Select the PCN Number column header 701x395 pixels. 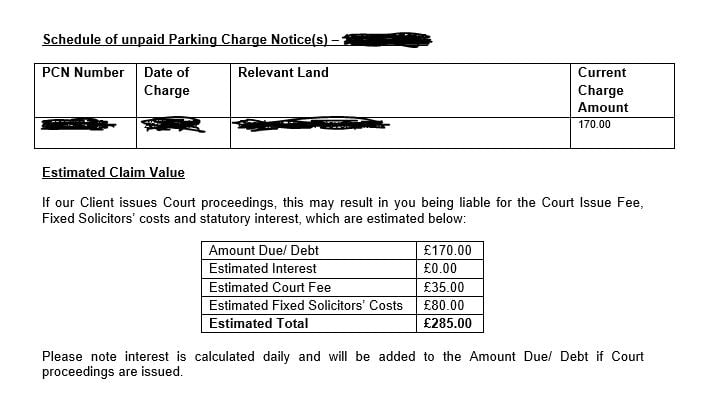pyautogui.click(x=83, y=72)
